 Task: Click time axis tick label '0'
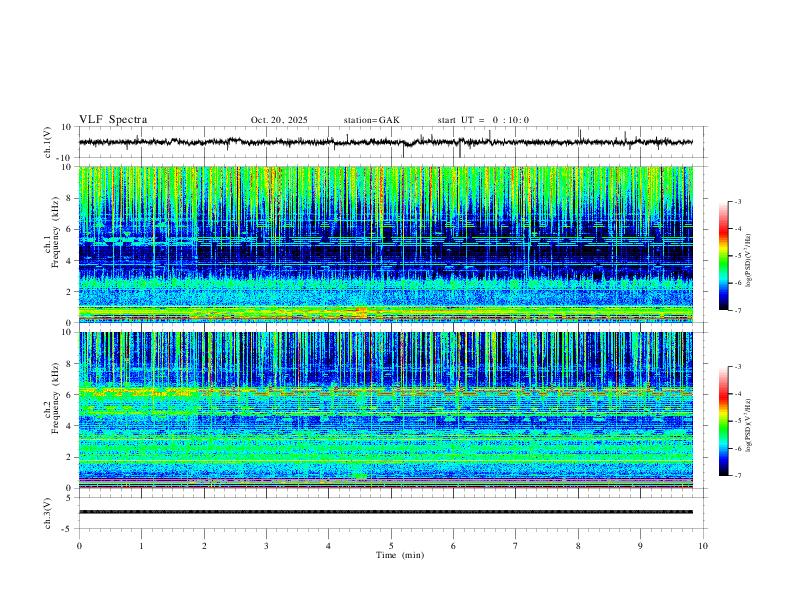pyautogui.click(x=79, y=546)
